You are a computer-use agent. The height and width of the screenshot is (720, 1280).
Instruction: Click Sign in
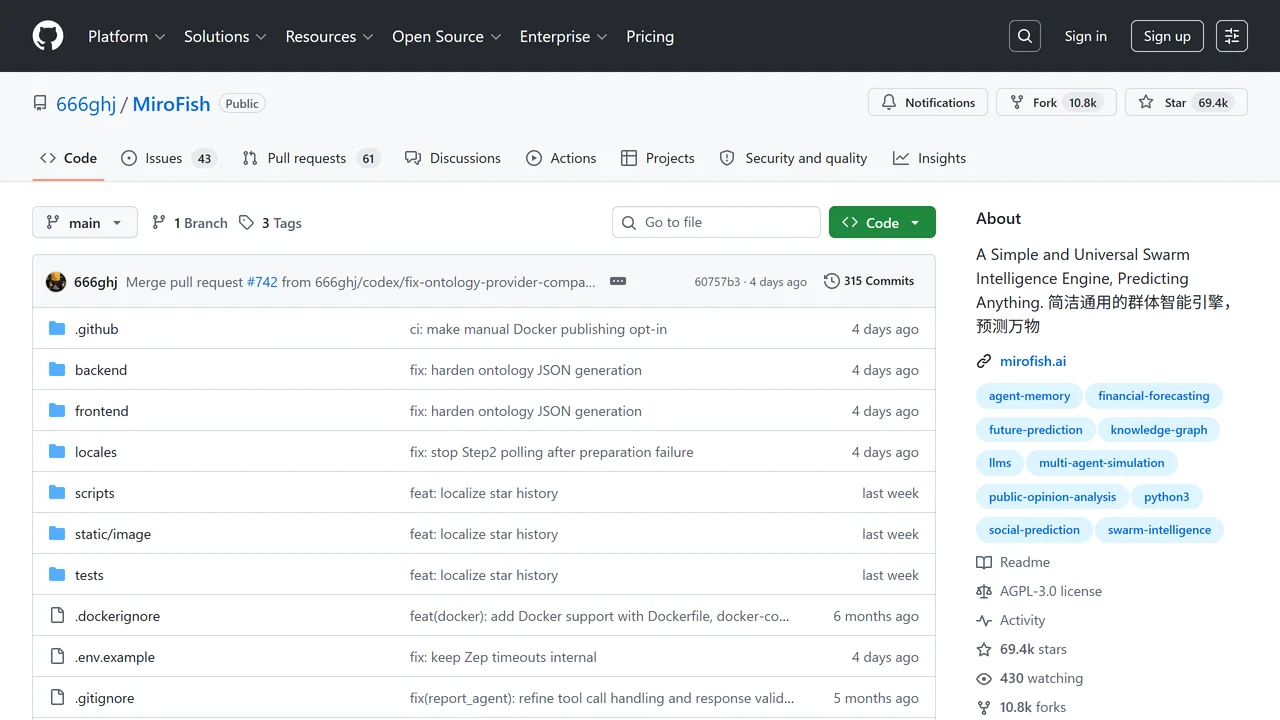tap(1086, 36)
